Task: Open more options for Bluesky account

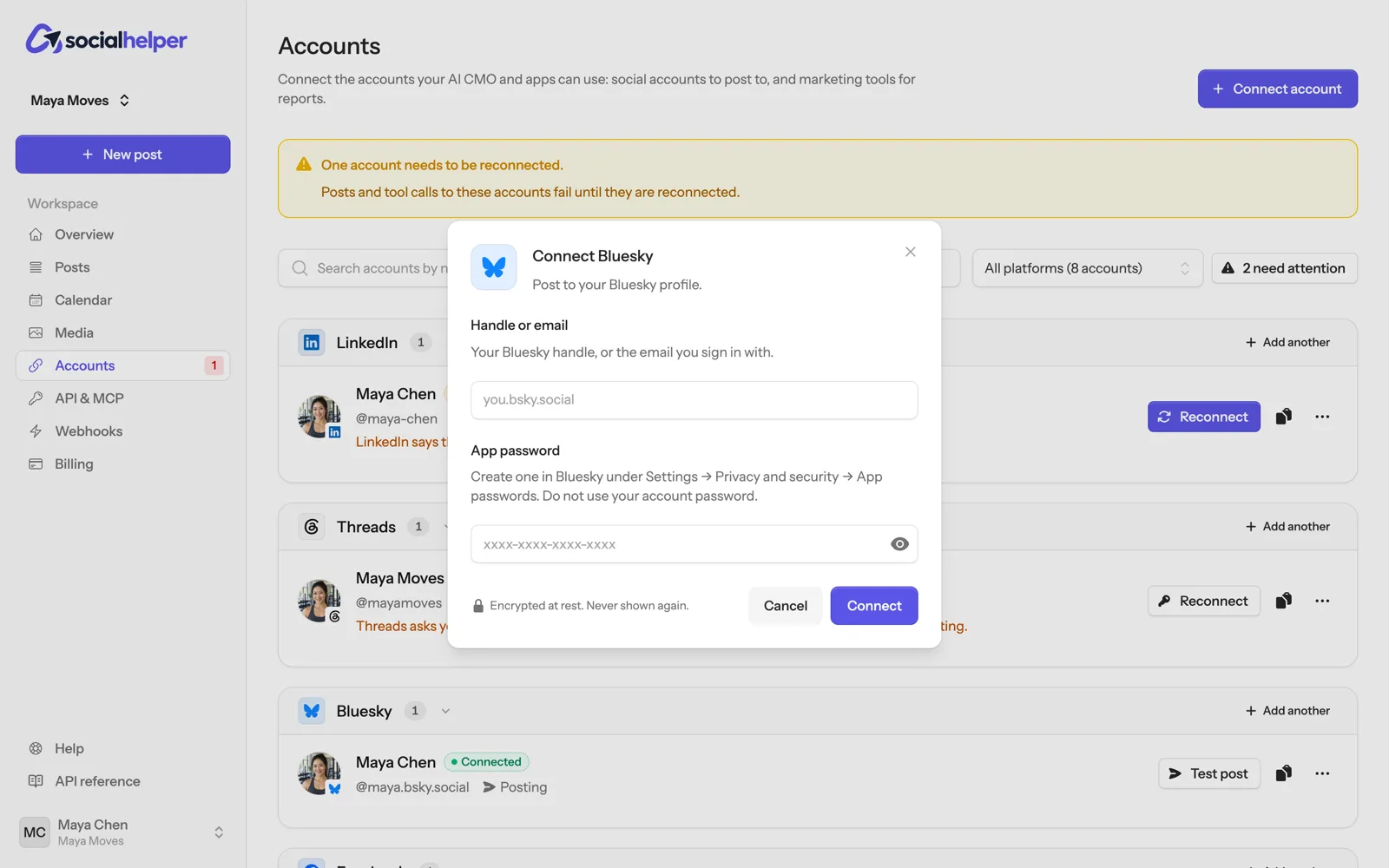Action: tap(1322, 773)
